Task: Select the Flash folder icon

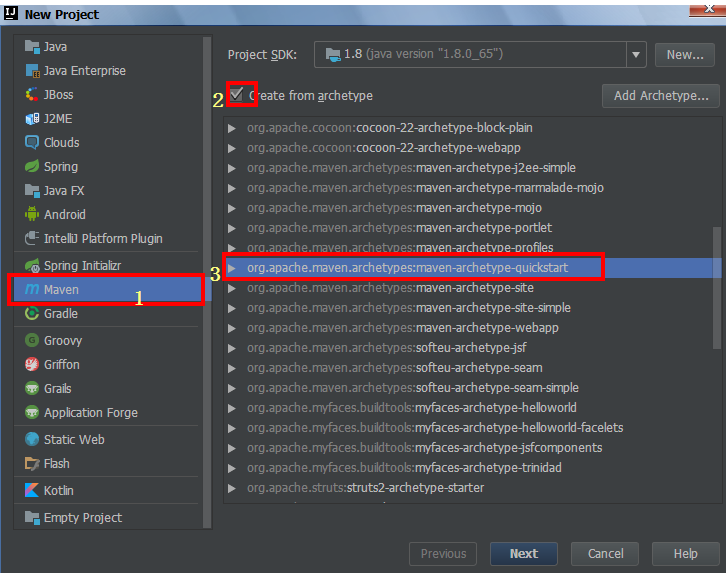Action: click(x=32, y=463)
